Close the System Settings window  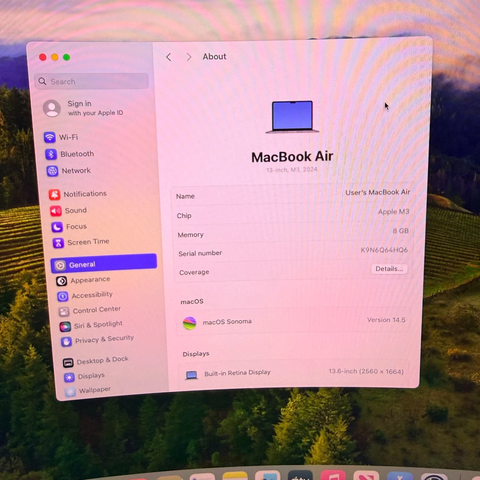click(x=43, y=57)
